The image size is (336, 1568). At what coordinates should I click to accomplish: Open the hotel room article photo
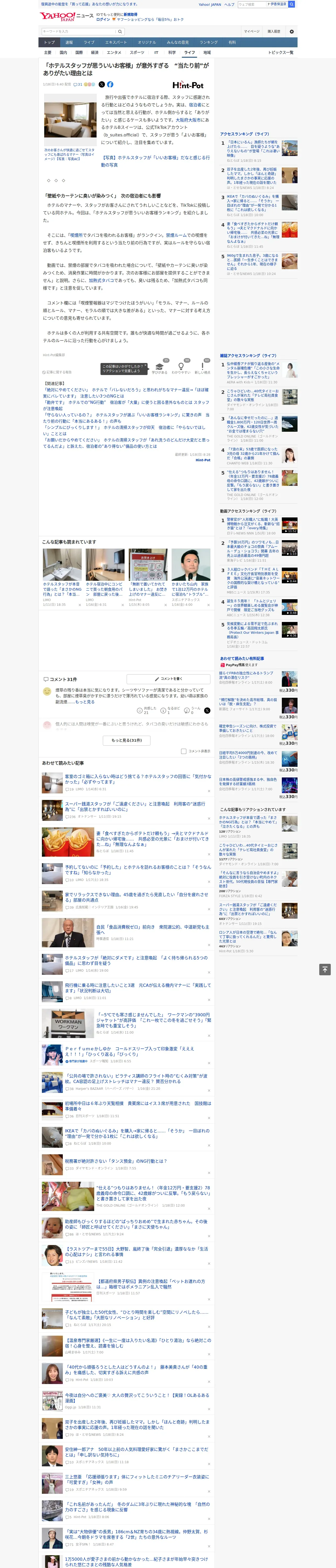(x=70, y=120)
